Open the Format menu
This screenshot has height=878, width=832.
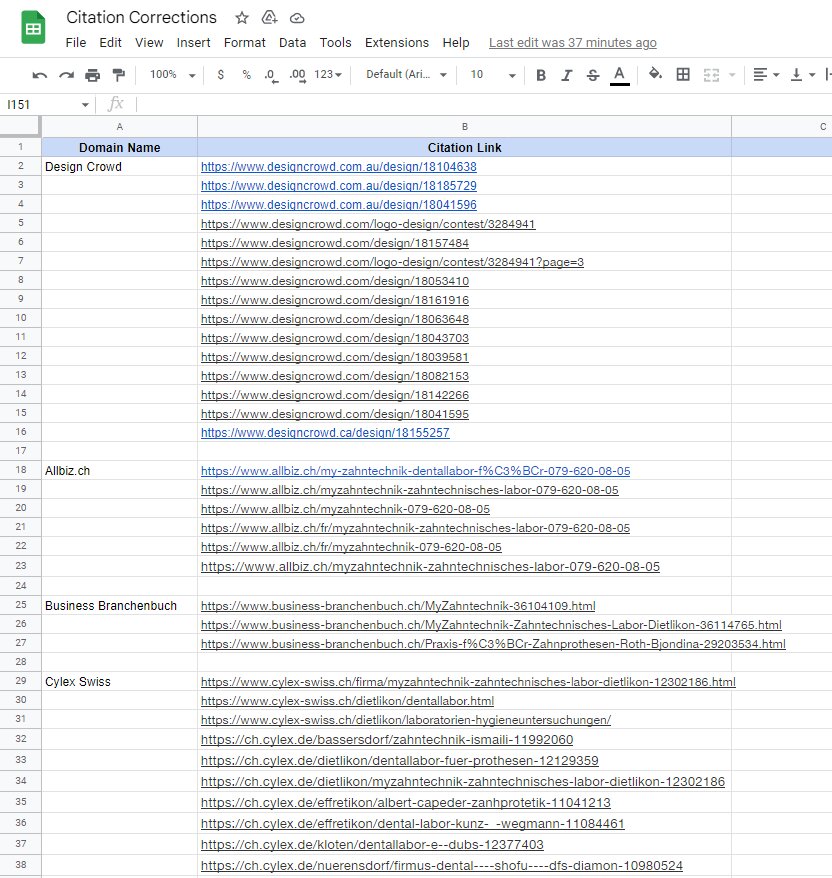245,43
